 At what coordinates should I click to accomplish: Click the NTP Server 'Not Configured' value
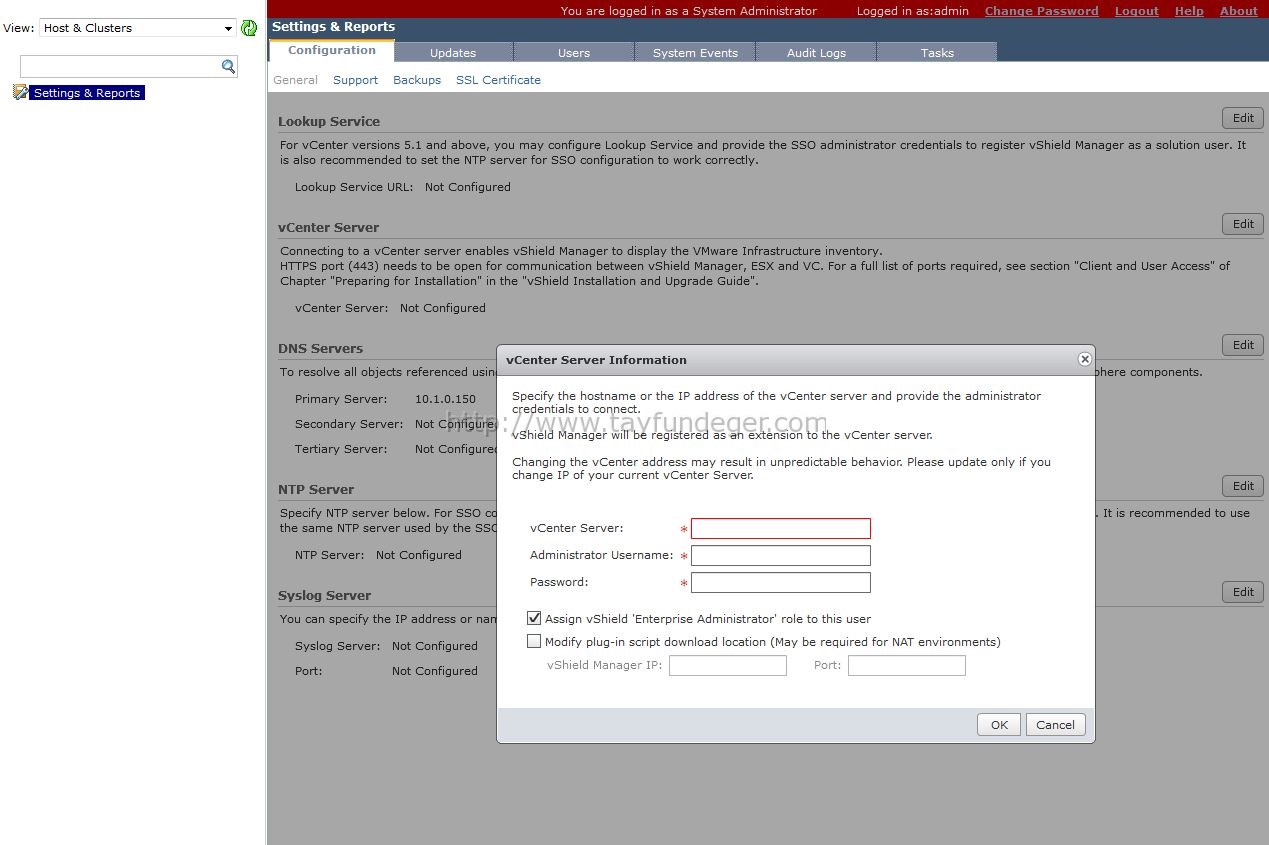[418, 555]
